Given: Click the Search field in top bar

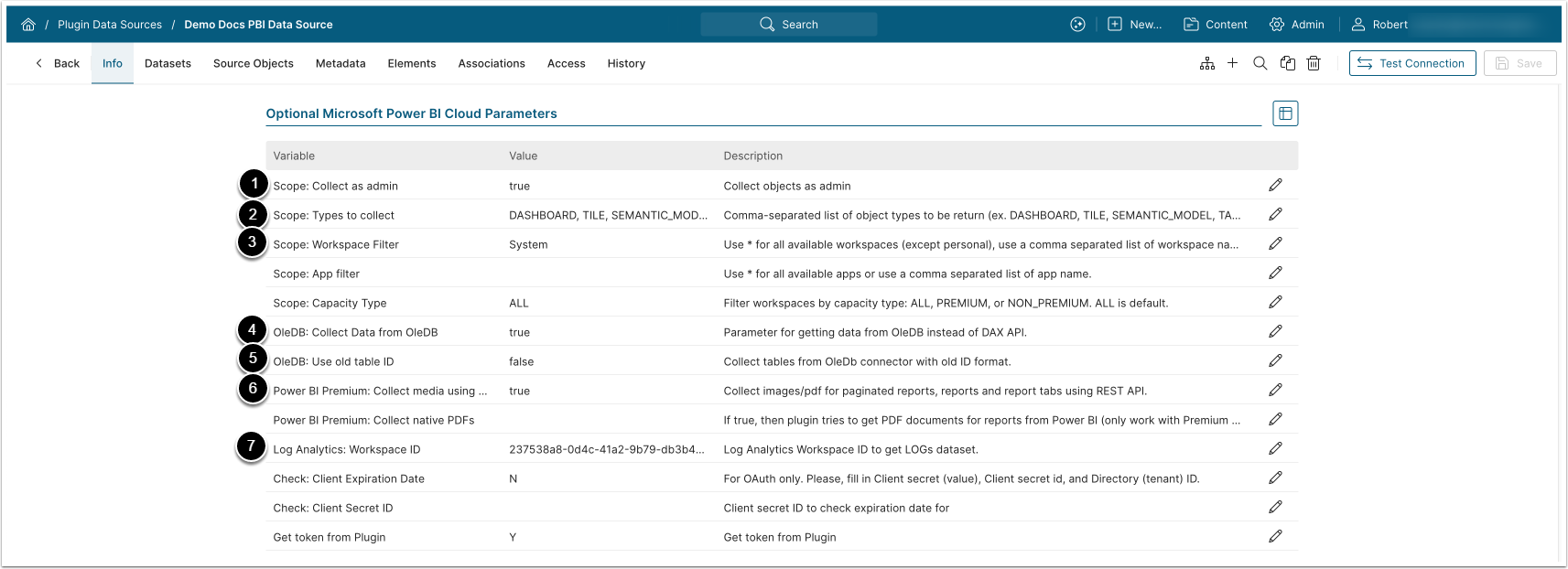Looking at the screenshot, I should pyautogui.click(x=789, y=25).
